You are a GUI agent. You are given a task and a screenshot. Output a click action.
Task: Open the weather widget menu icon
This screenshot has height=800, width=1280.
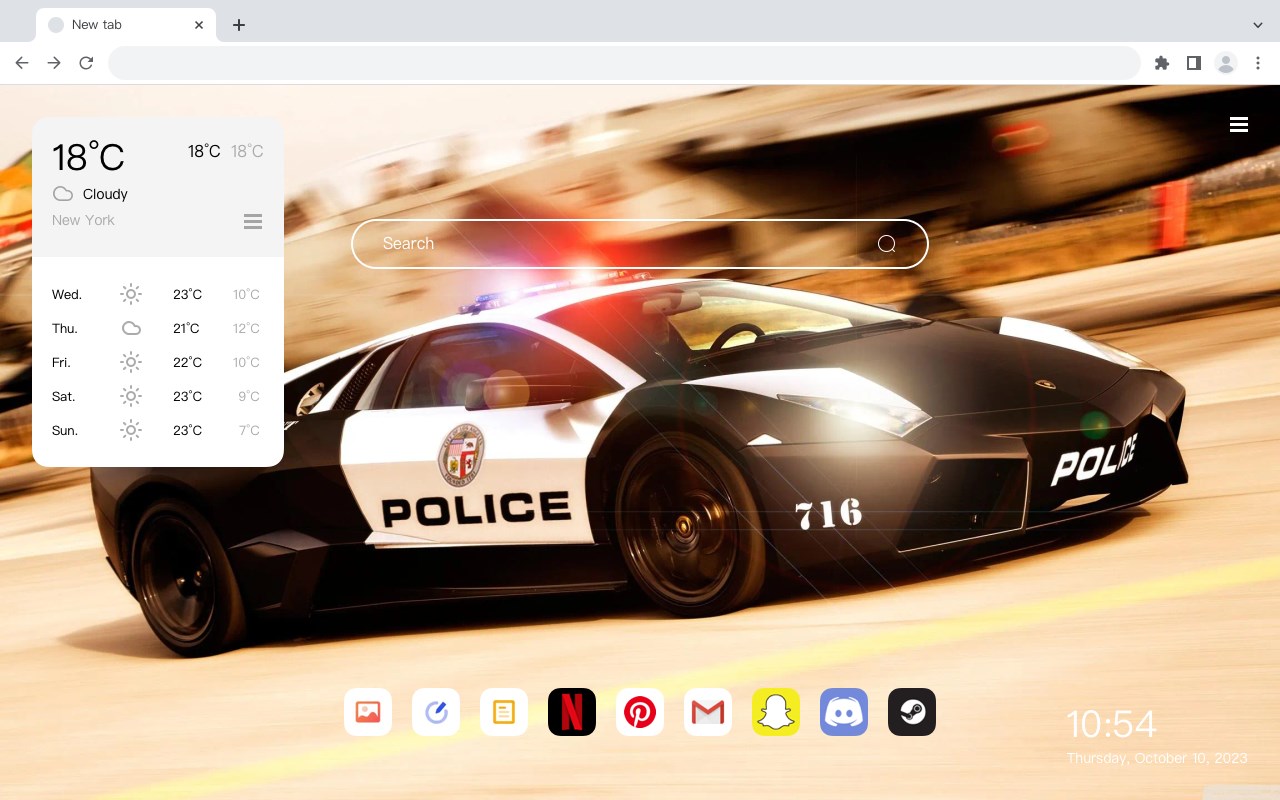253,221
